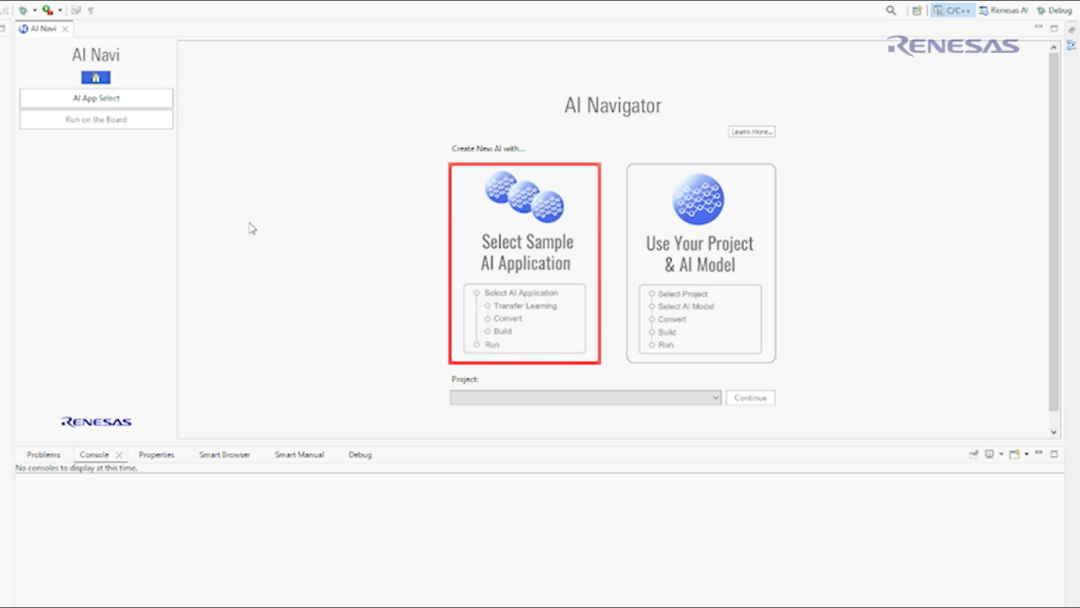
Task: Click the blue Home icon under AI Navi
Action: click(x=96, y=78)
